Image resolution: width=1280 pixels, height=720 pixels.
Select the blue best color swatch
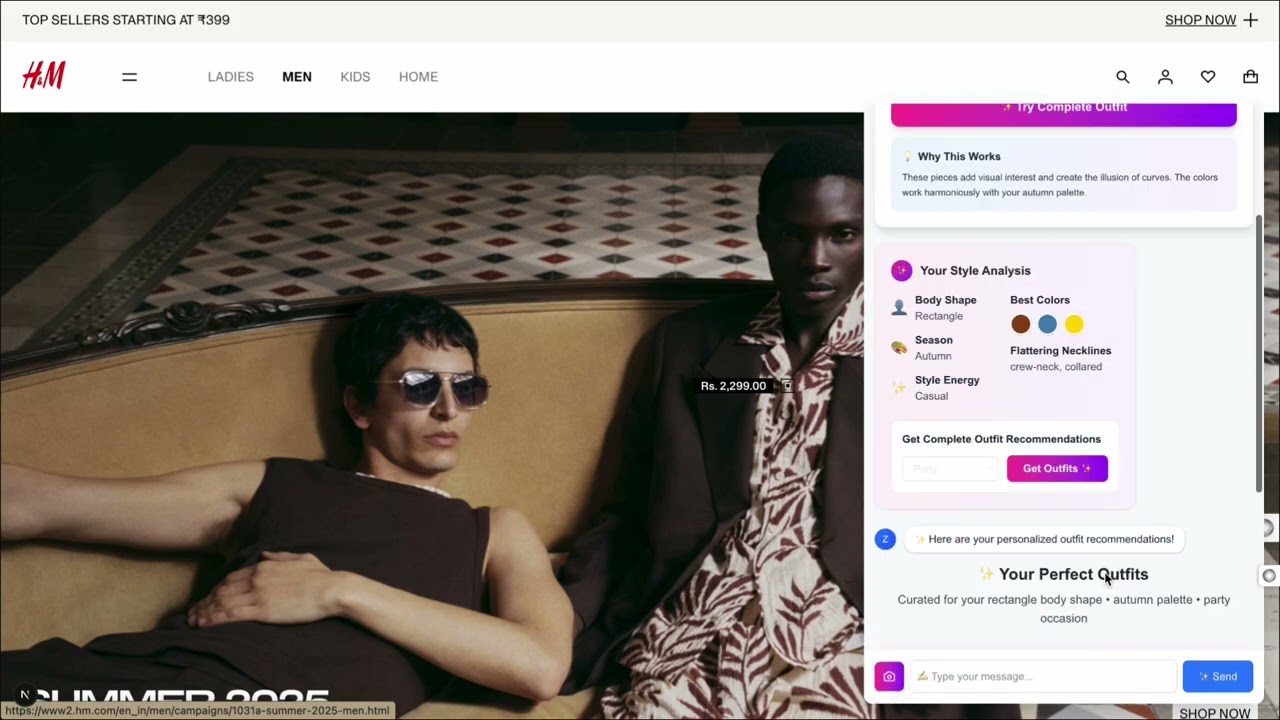(1047, 324)
